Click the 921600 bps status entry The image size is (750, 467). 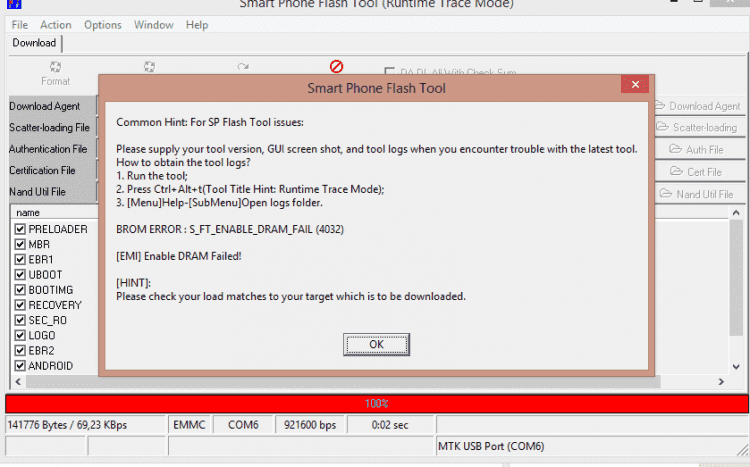point(310,425)
